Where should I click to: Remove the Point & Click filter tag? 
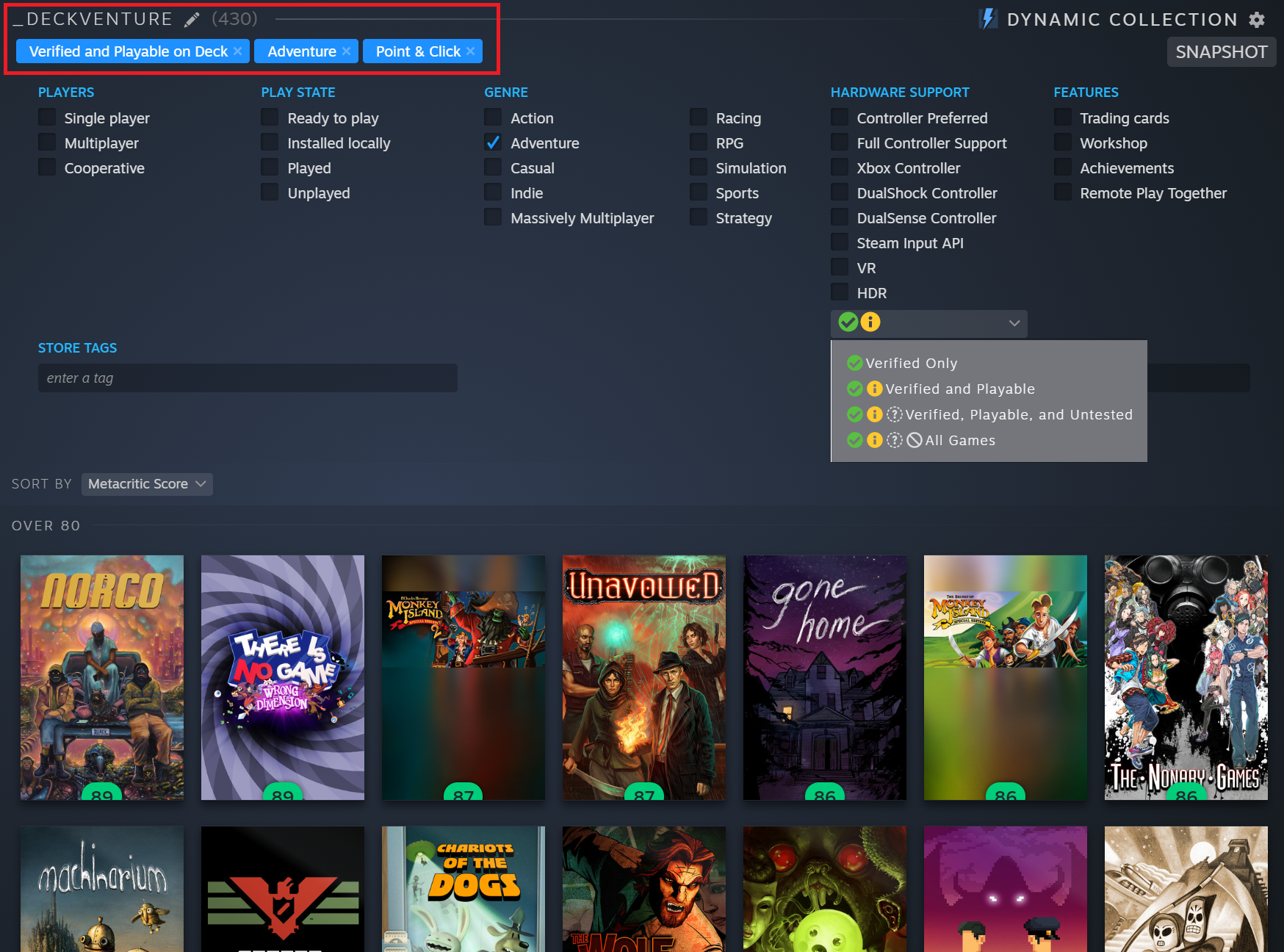pos(470,51)
